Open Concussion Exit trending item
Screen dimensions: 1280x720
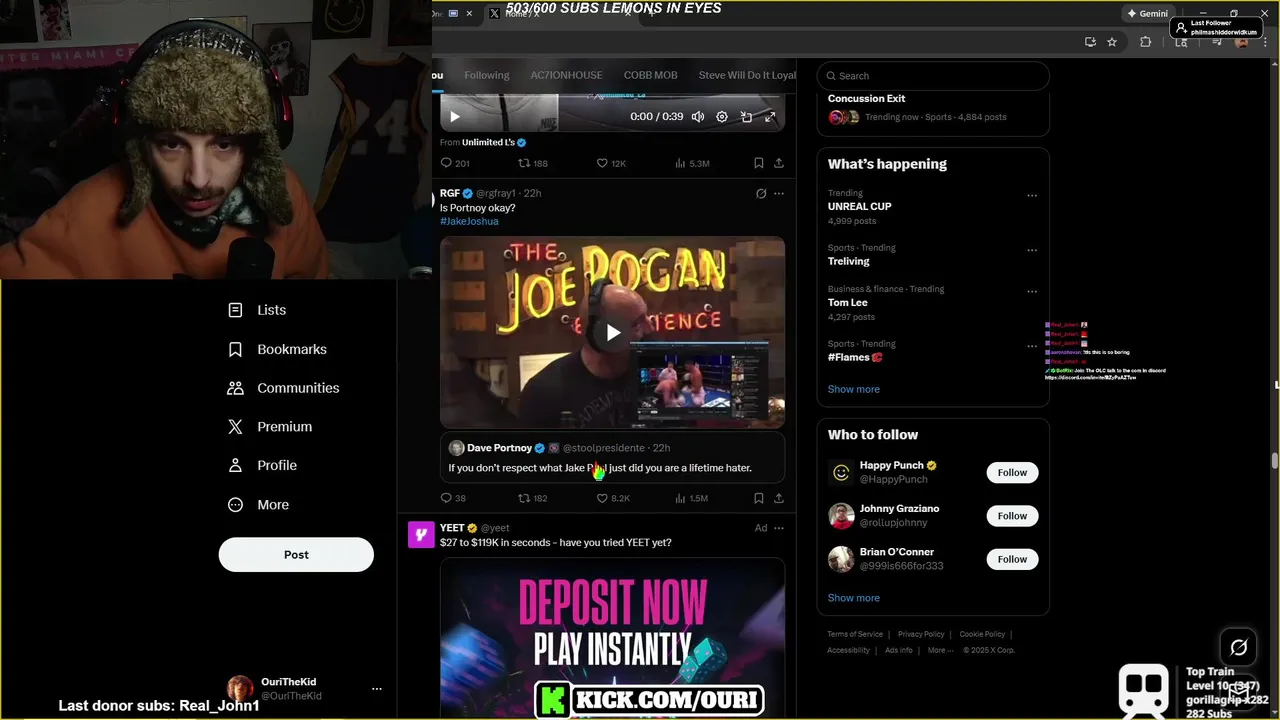(933, 108)
